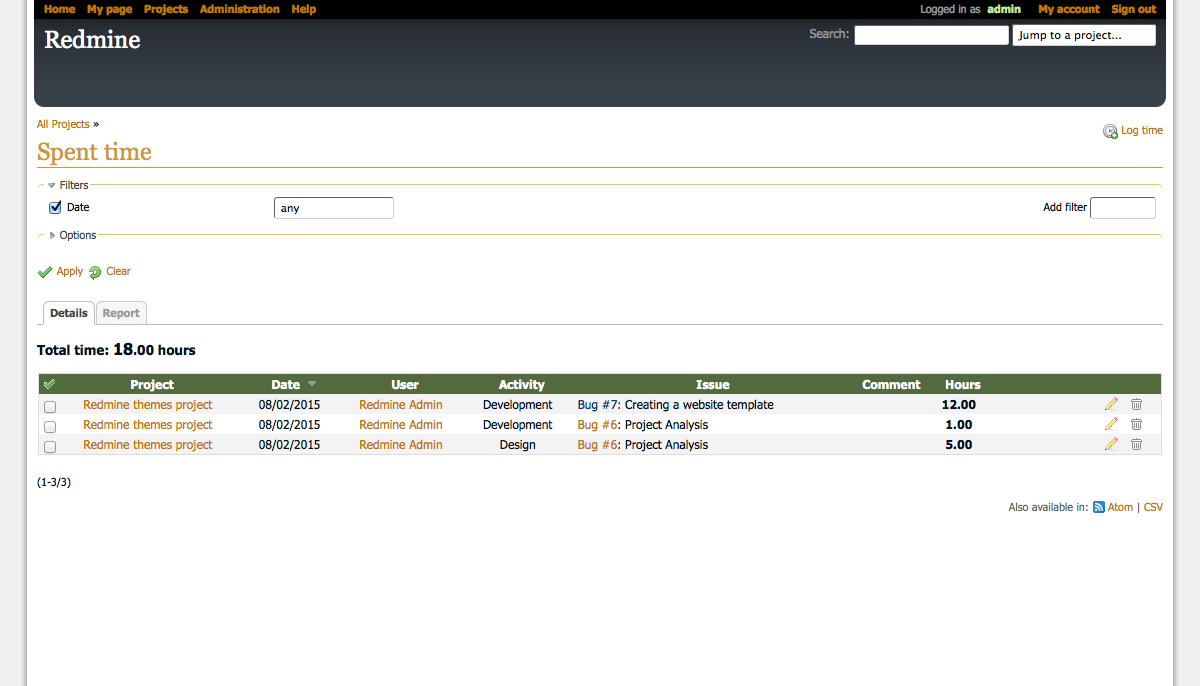Image resolution: width=1200 pixels, height=686 pixels.
Task: Click the Redmine site title
Action: [92, 40]
